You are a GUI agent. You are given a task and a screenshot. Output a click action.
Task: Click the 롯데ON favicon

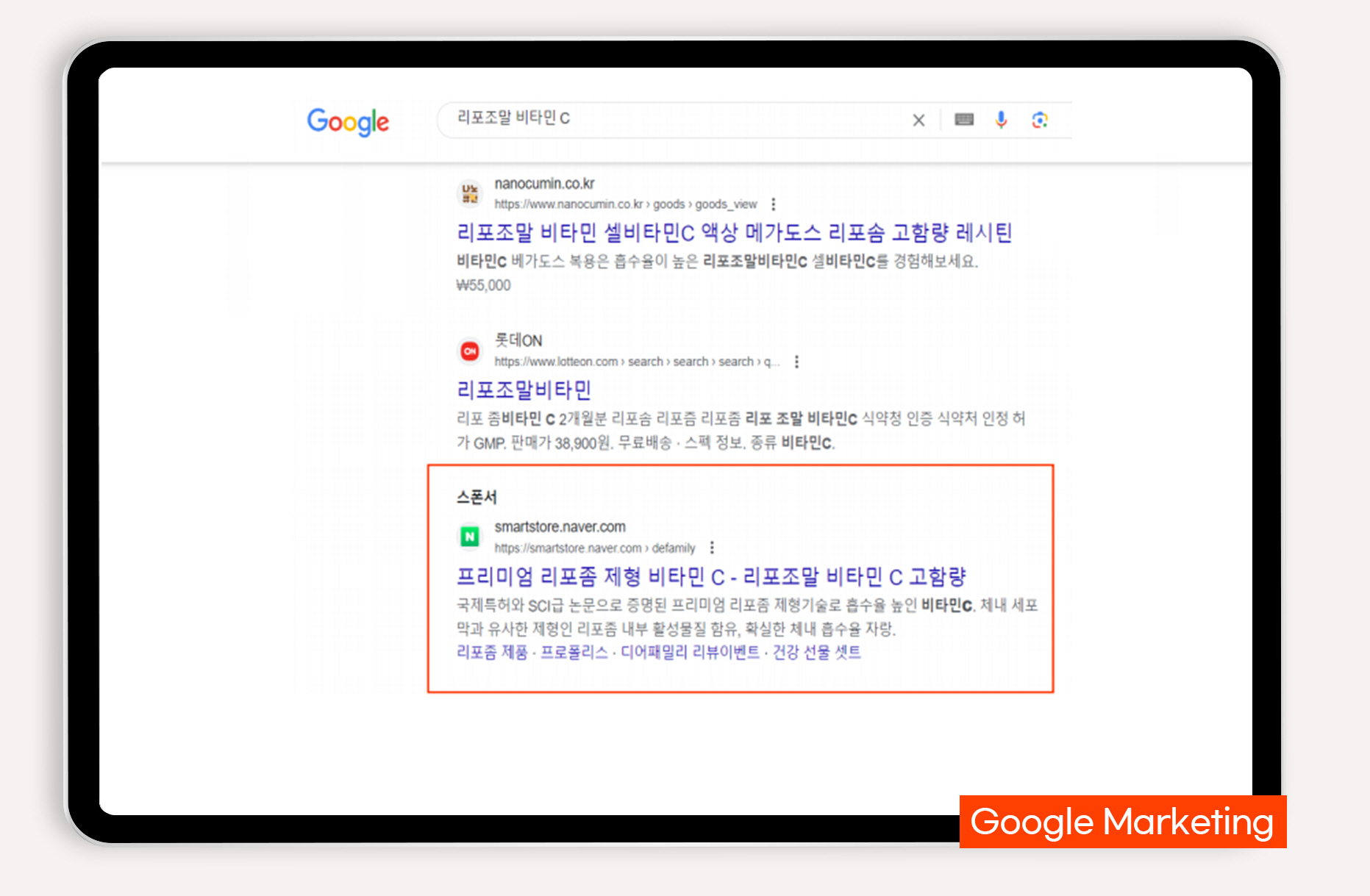pyautogui.click(x=470, y=351)
